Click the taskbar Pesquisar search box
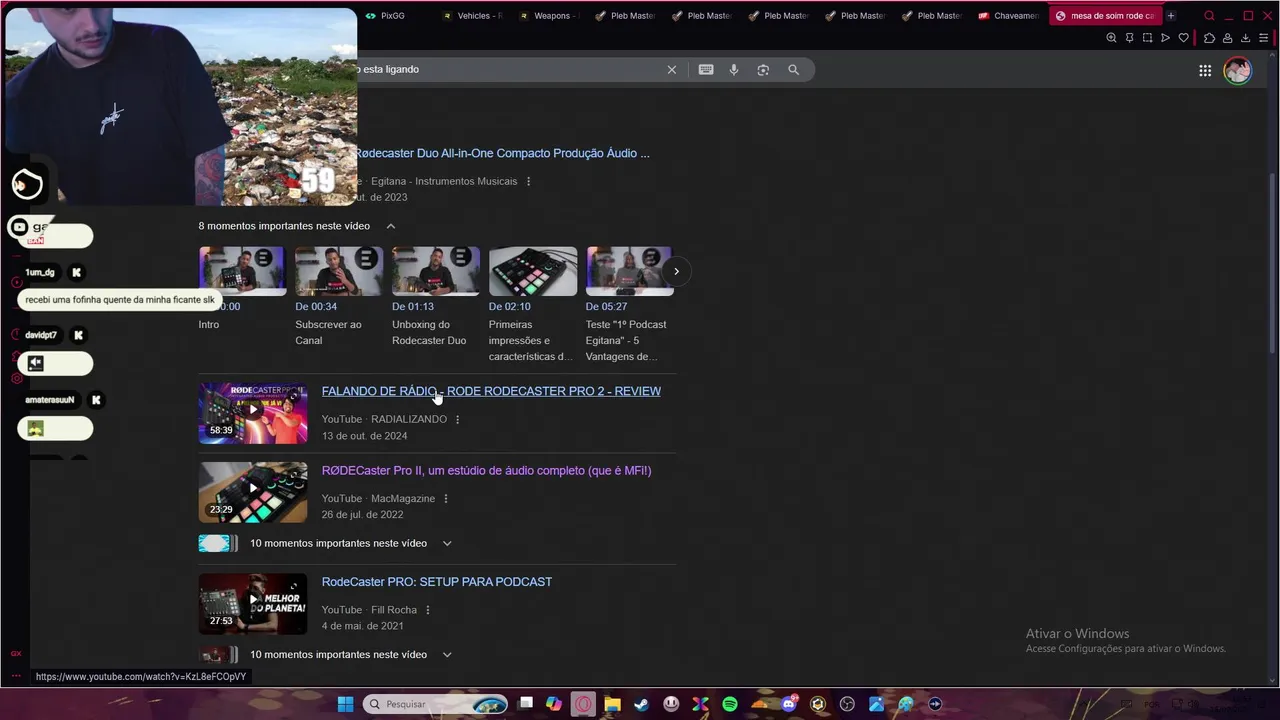The height and width of the screenshot is (720, 1280). (x=436, y=704)
